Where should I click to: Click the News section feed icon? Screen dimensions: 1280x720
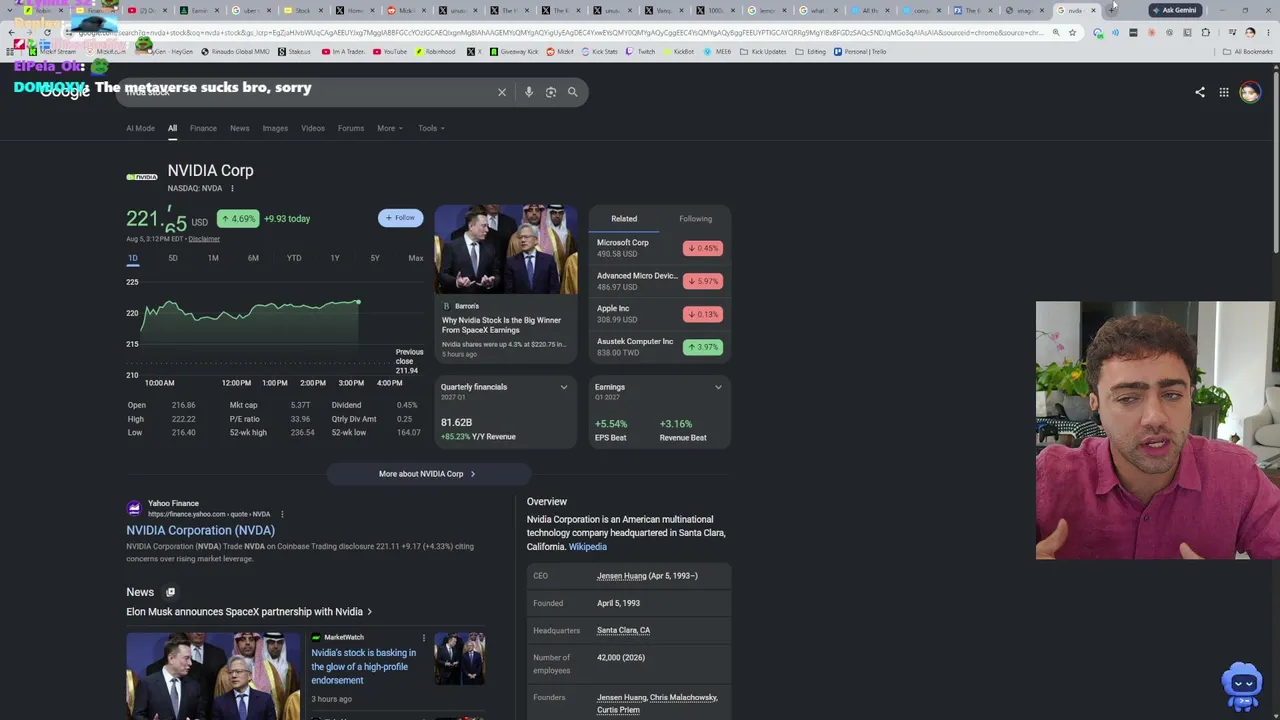tap(170, 592)
